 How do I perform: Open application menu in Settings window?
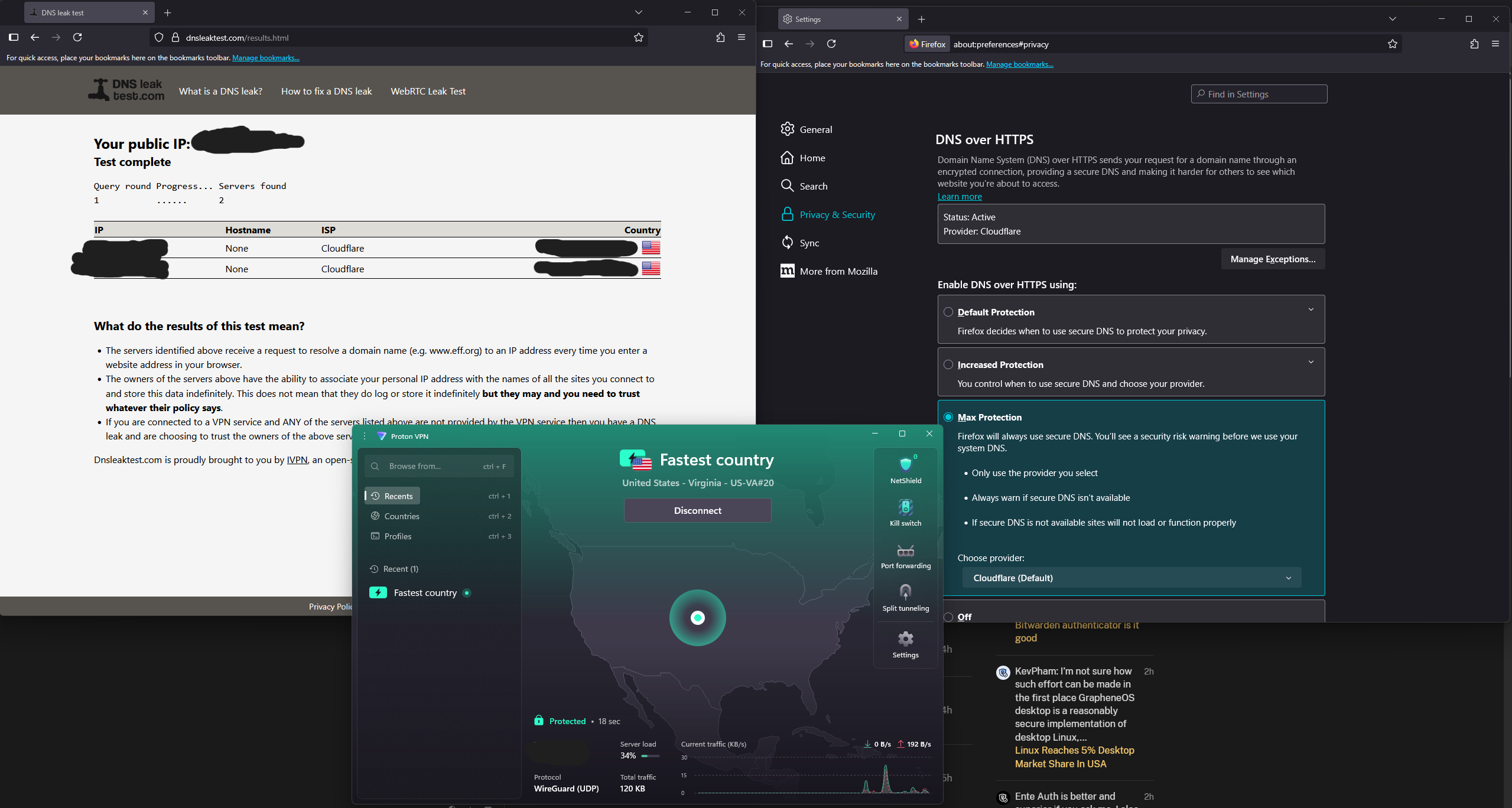[x=1495, y=44]
